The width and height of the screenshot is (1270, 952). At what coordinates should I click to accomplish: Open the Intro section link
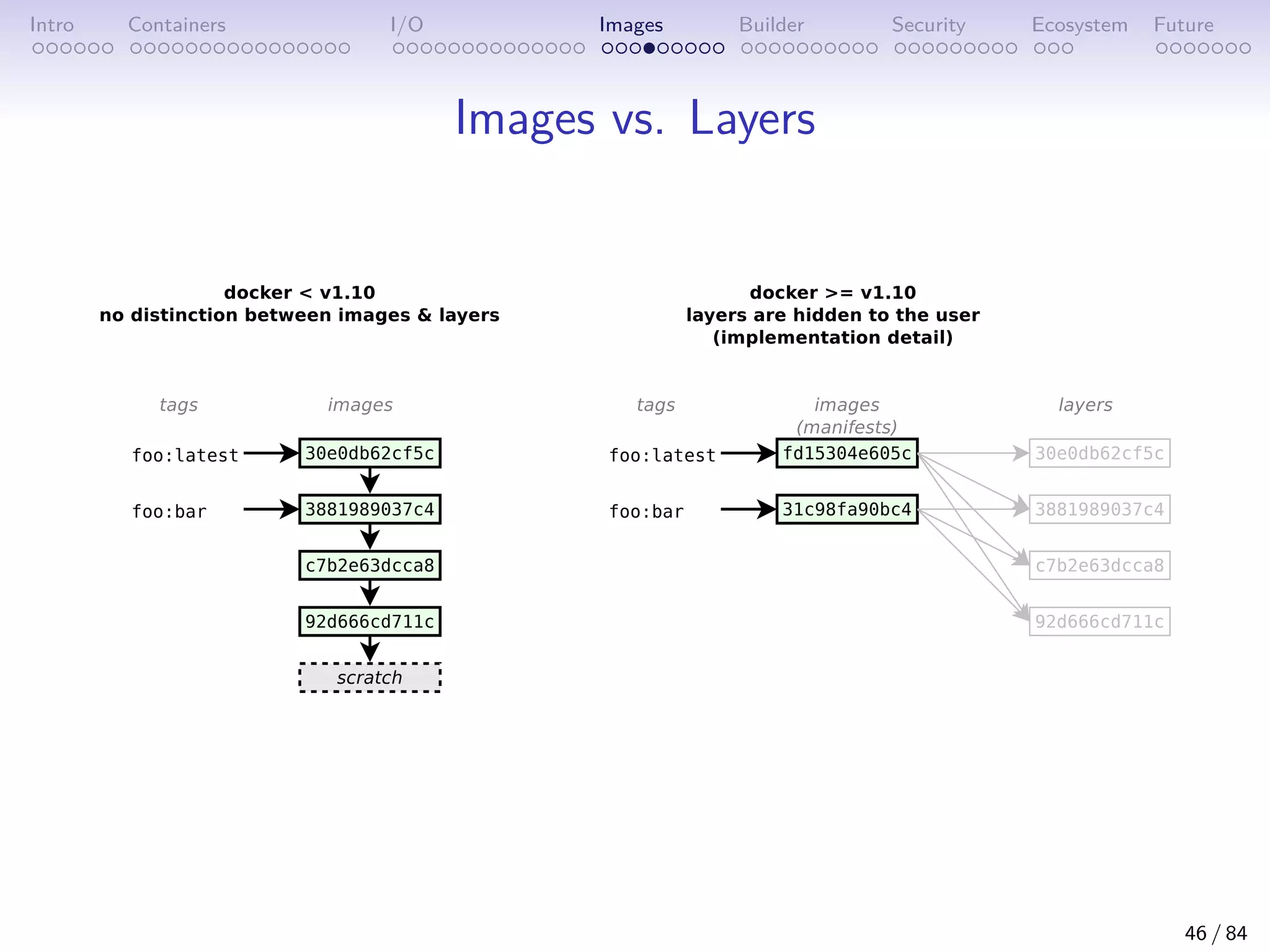(51, 25)
